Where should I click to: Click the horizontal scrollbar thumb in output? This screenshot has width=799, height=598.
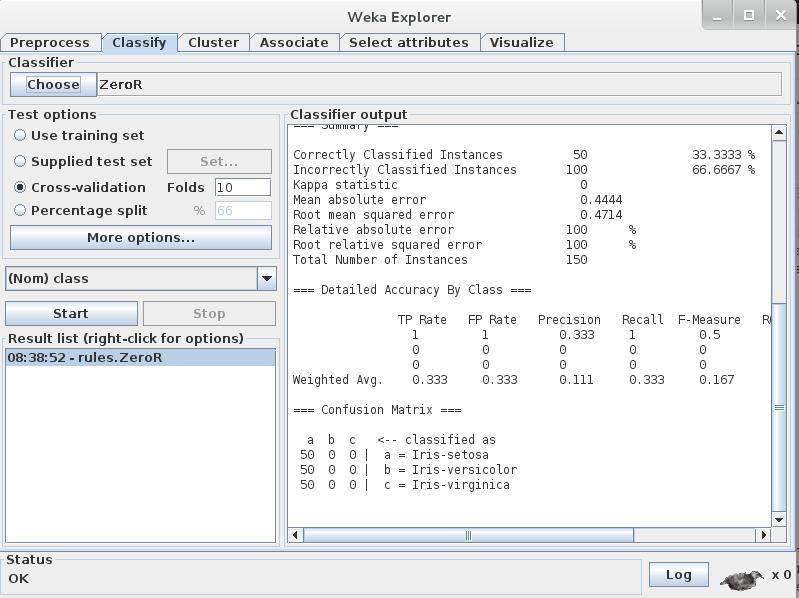point(468,535)
